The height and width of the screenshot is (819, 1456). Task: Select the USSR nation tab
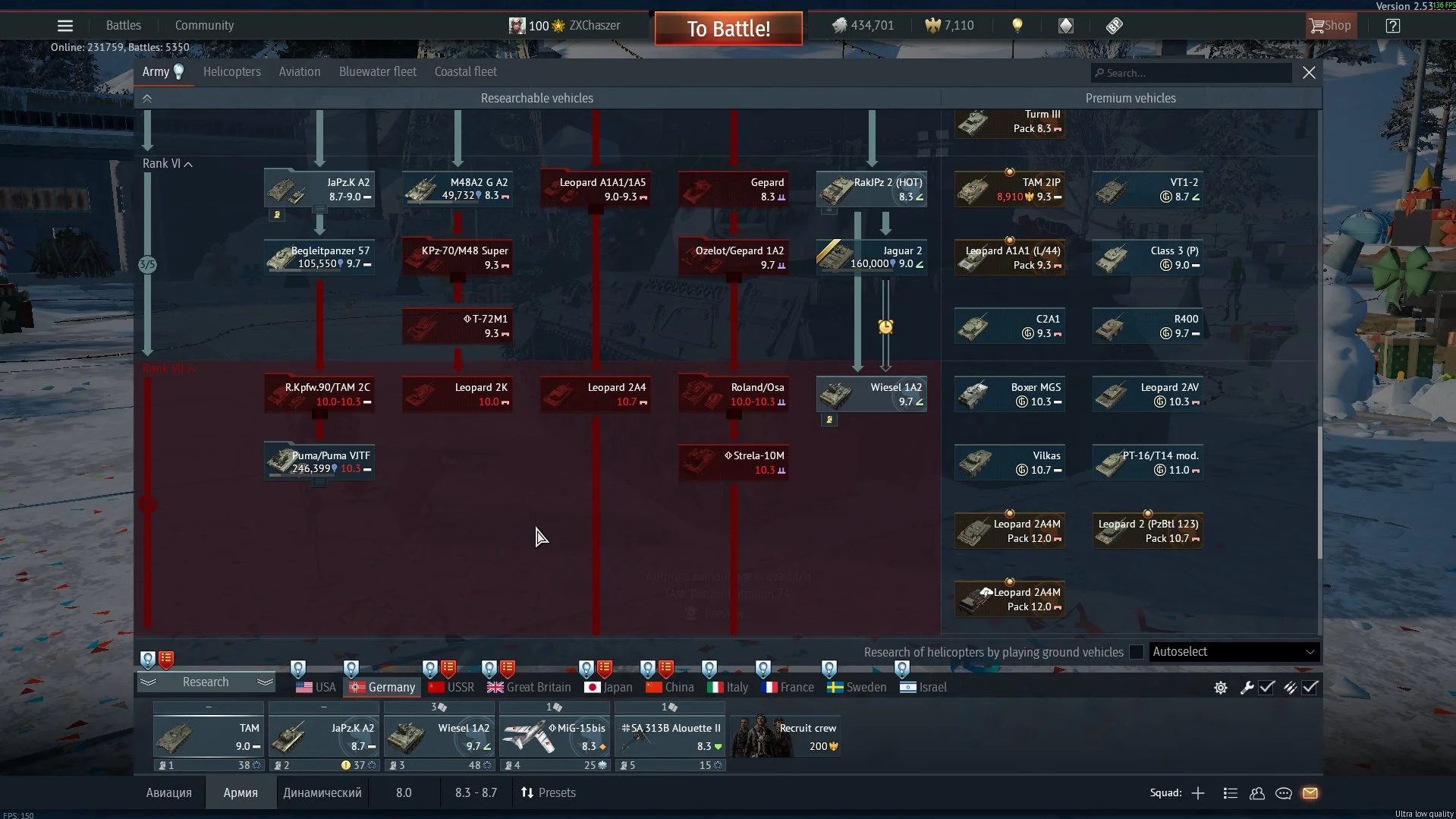click(451, 688)
